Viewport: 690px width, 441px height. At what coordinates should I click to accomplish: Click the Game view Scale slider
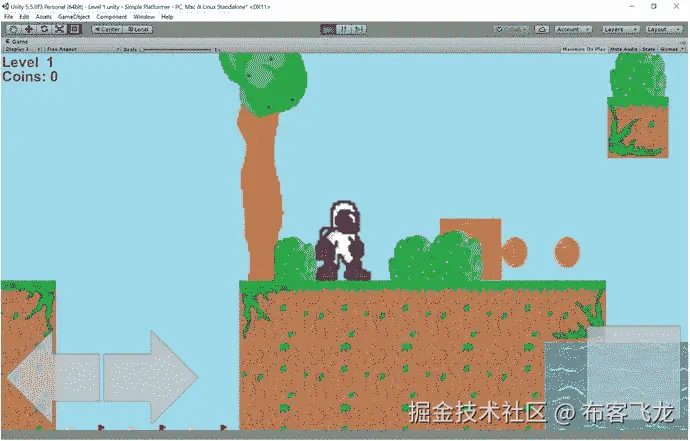click(x=178, y=50)
